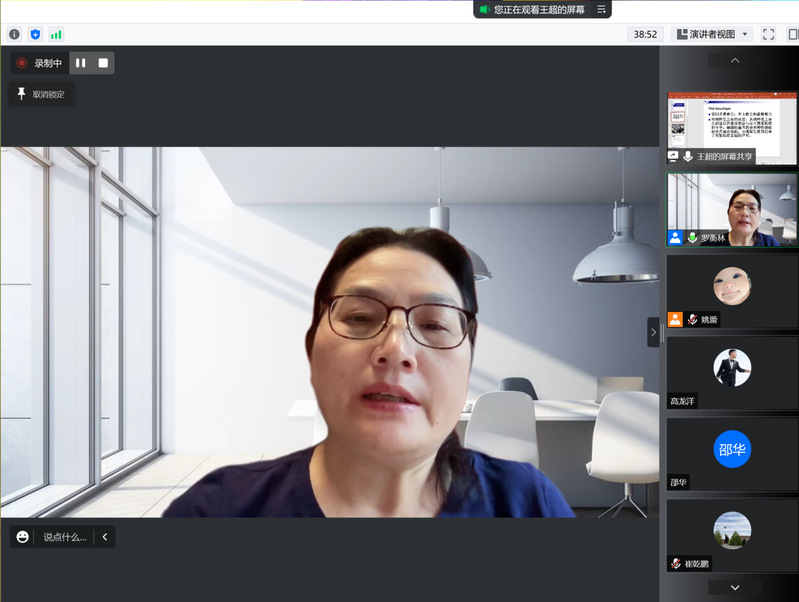Click the blue security shield icon
This screenshot has width=799, height=602.
pyautogui.click(x=36, y=34)
